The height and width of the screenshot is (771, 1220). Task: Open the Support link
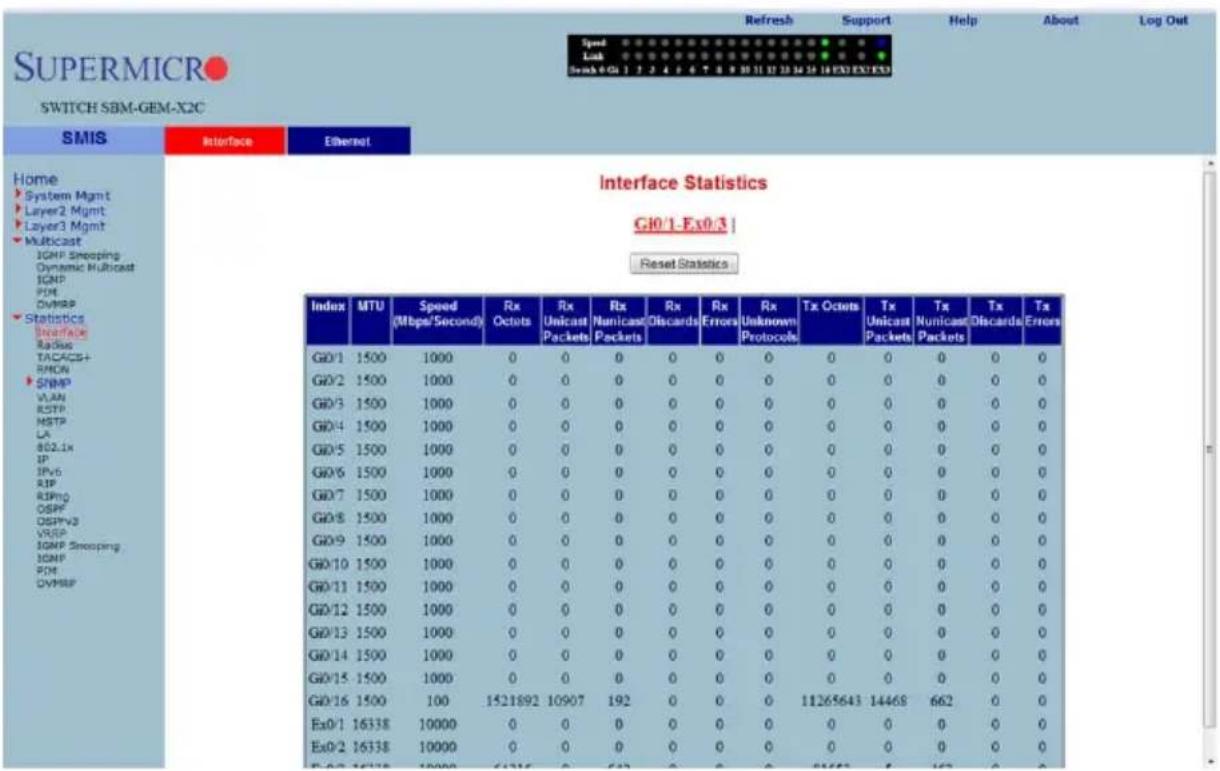[x=866, y=20]
